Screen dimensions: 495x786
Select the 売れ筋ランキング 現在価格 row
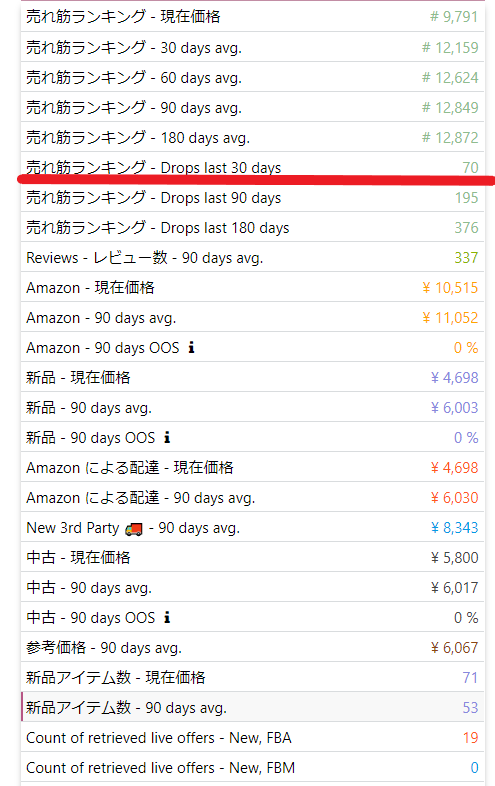click(253, 17)
